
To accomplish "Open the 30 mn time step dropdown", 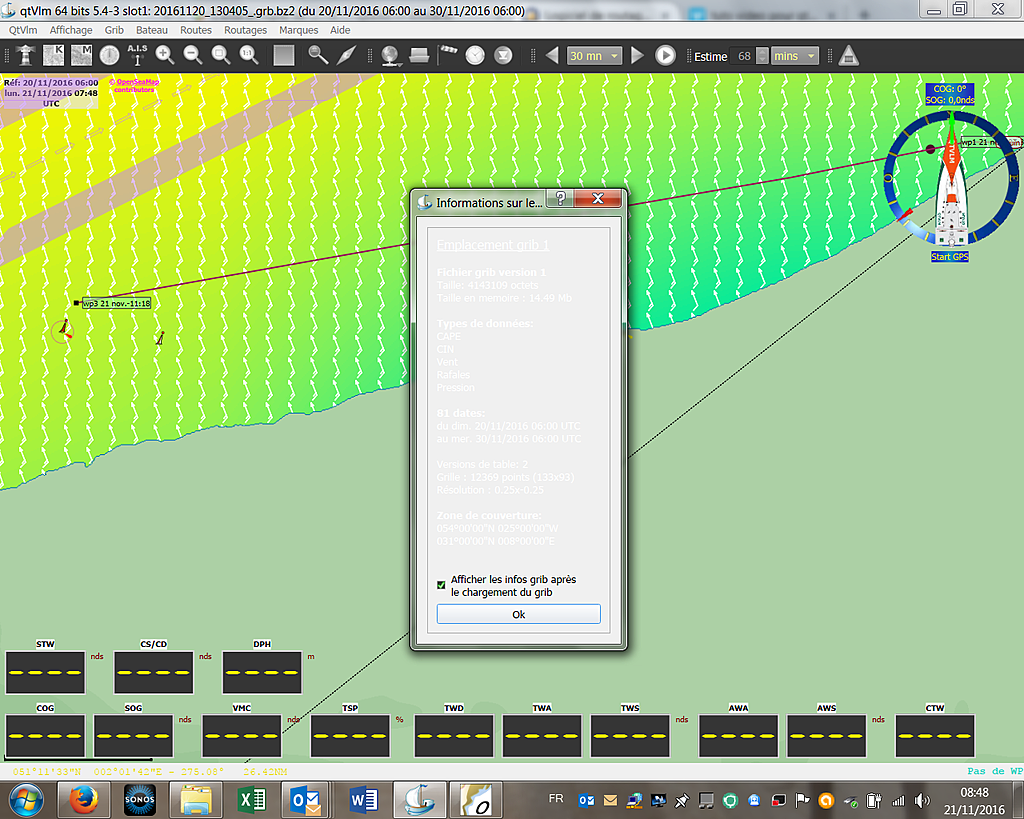I will (x=594, y=56).
